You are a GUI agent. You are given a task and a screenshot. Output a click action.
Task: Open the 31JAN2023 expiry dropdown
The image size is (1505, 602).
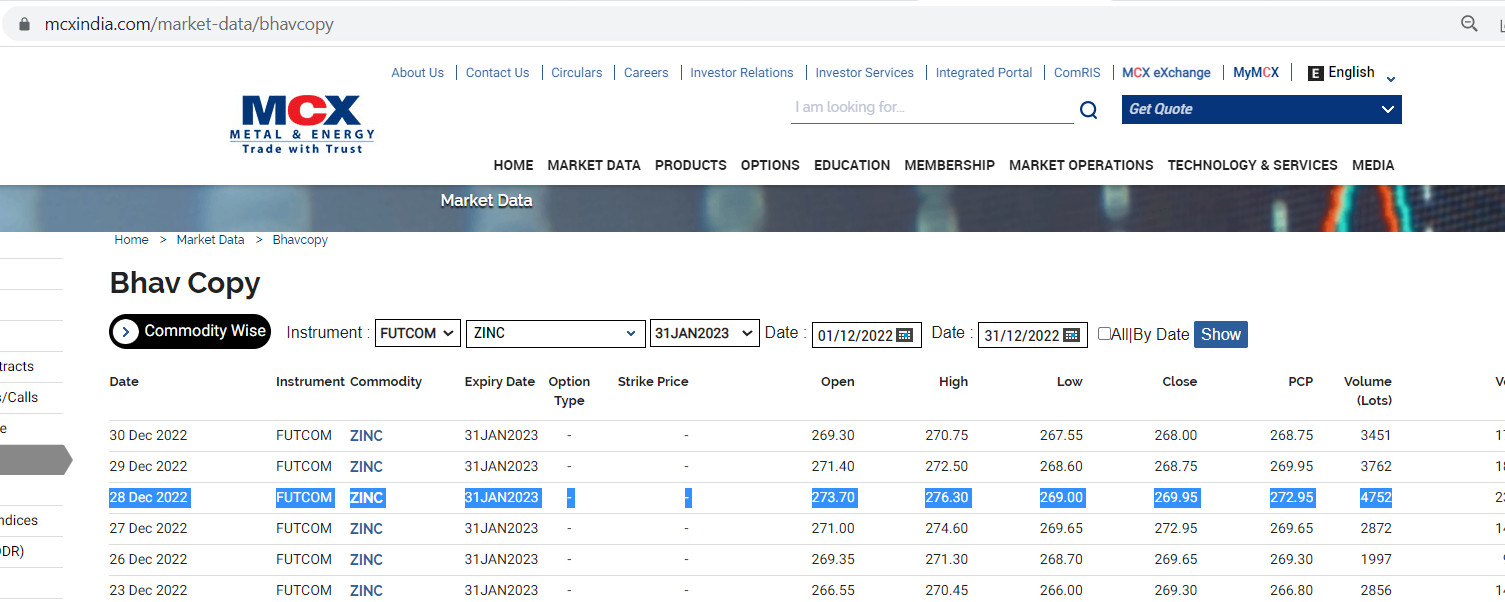[705, 334]
